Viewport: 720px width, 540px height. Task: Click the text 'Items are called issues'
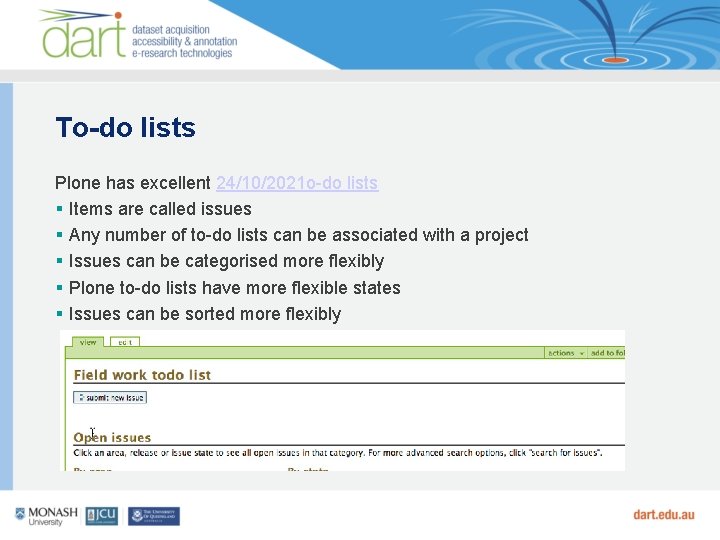(x=160, y=209)
